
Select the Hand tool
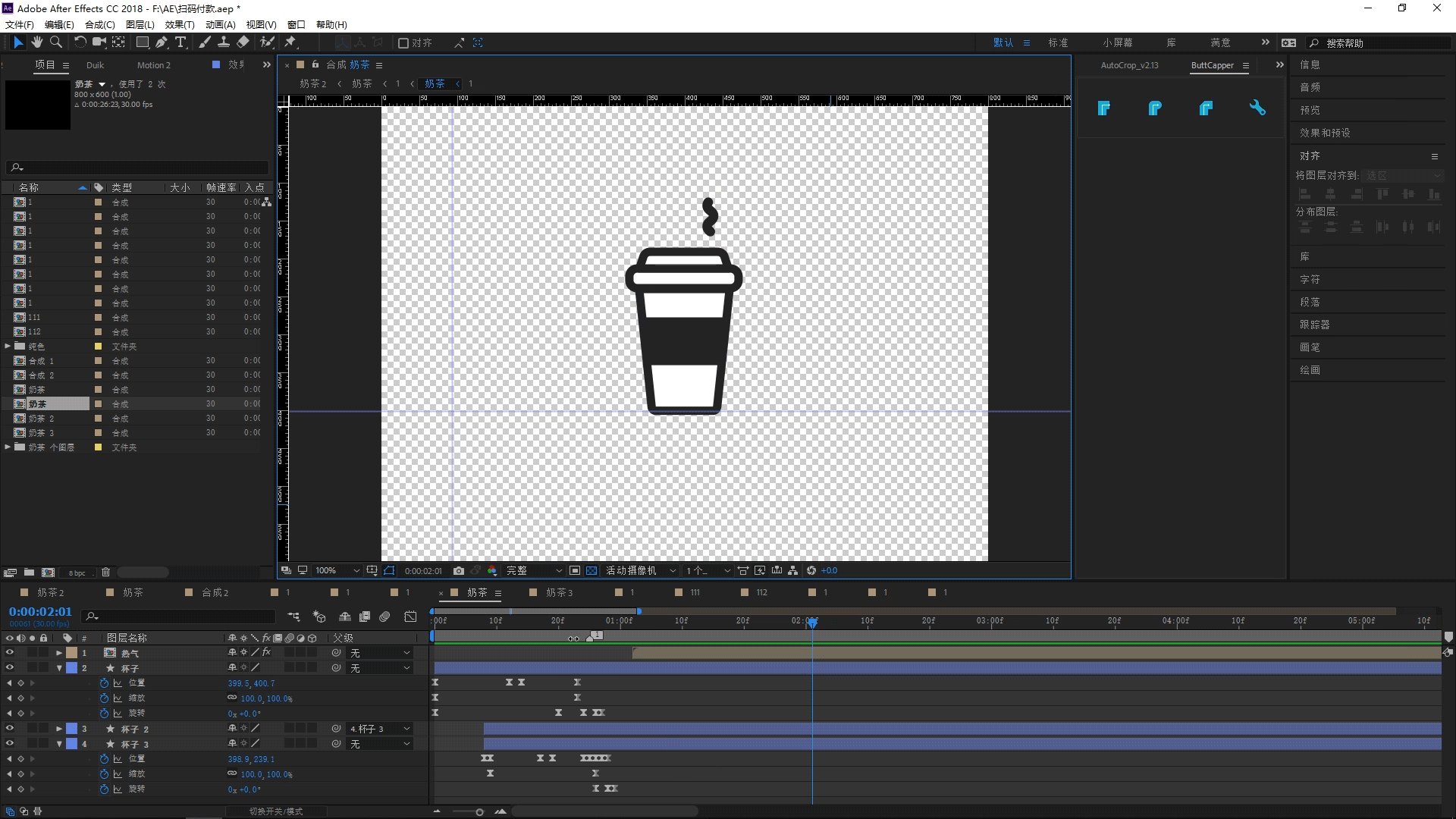click(x=36, y=42)
